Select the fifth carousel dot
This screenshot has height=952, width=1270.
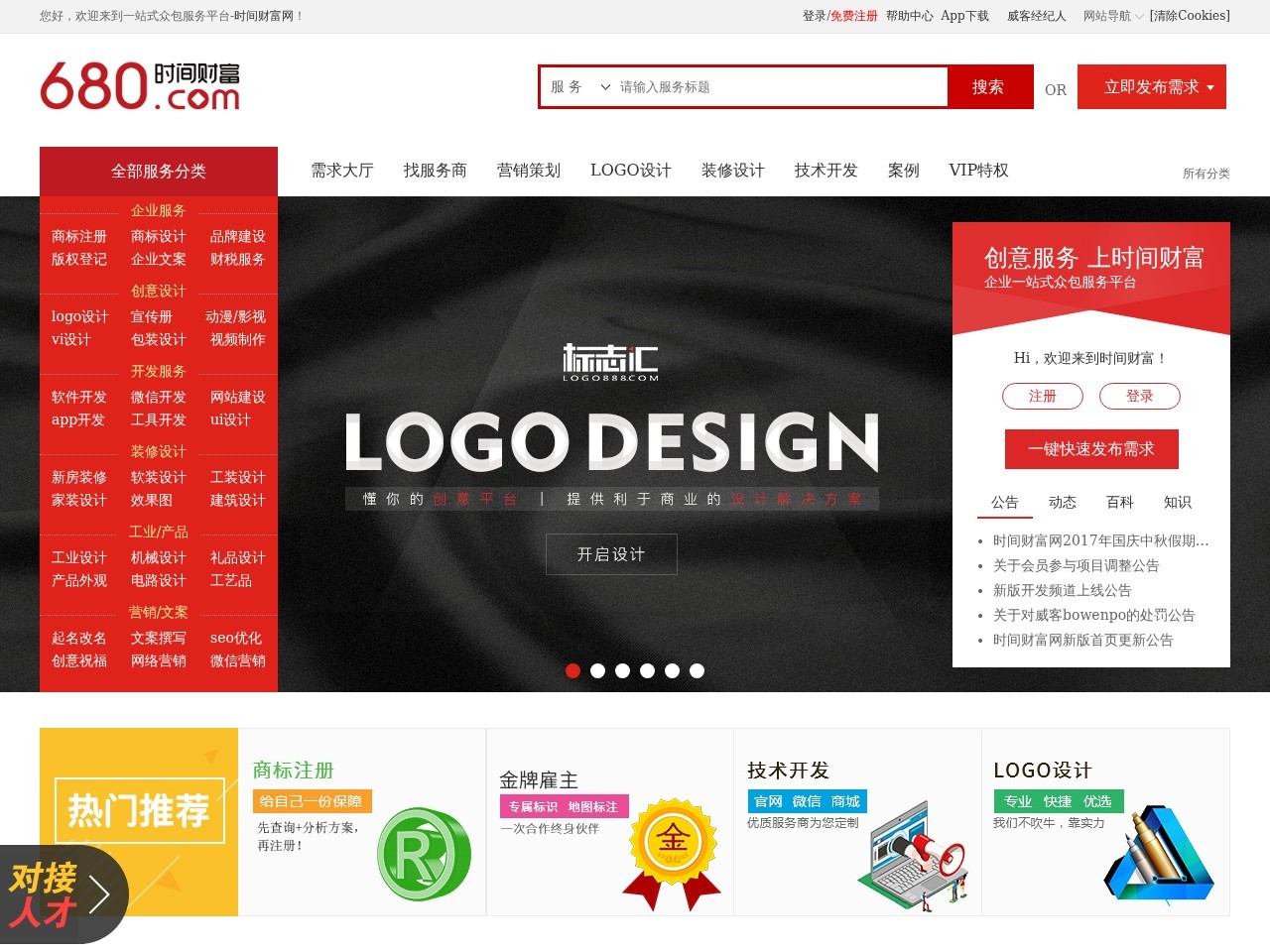click(x=672, y=670)
